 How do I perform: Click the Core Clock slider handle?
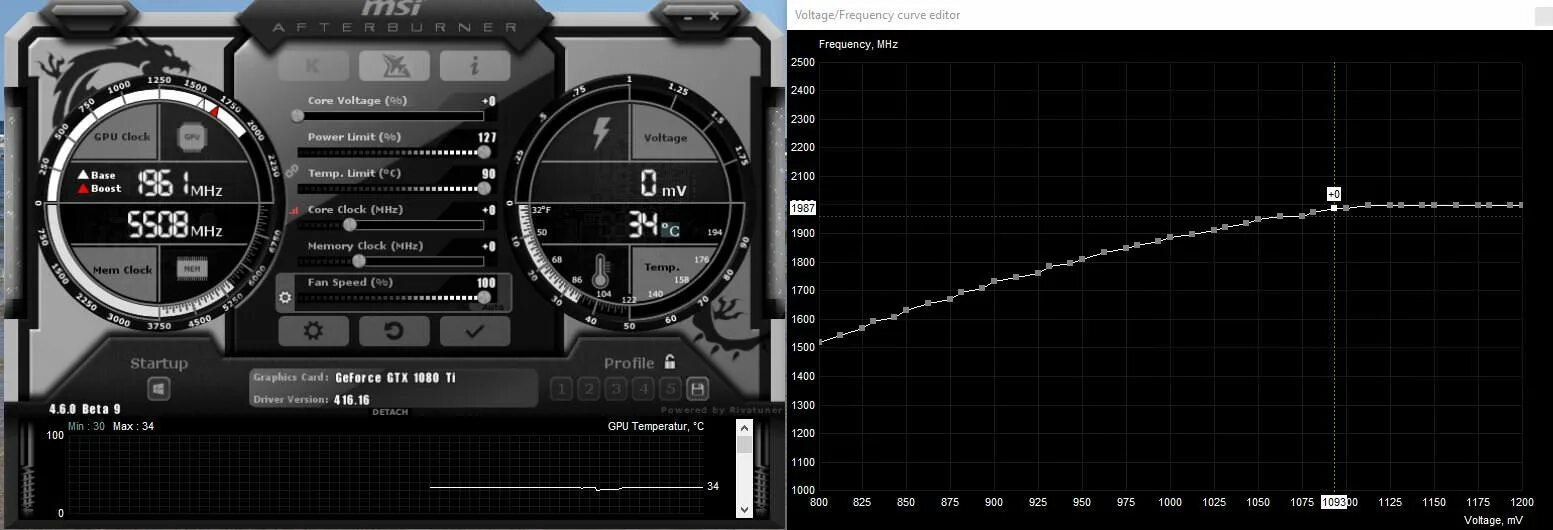pyautogui.click(x=350, y=224)
